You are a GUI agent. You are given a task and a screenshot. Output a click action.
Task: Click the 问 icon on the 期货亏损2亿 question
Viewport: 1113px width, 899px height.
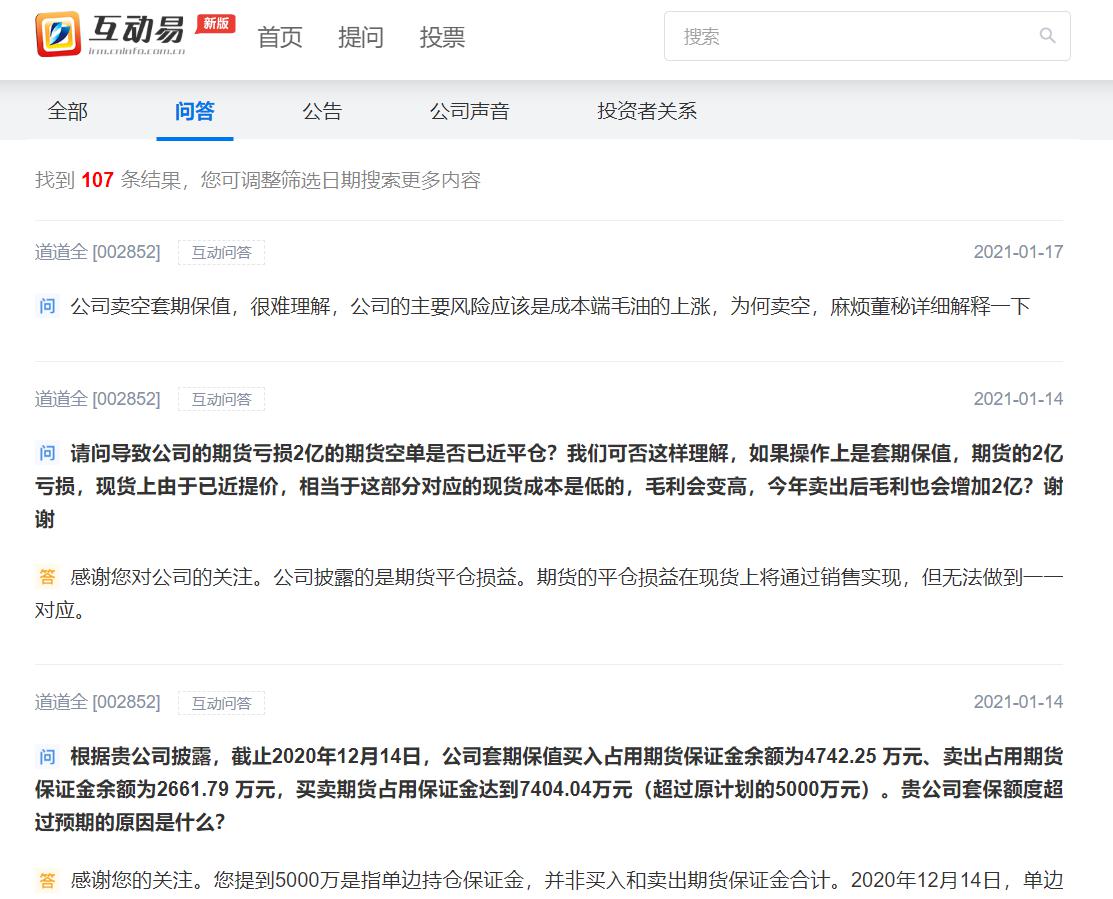coord(47,453)
